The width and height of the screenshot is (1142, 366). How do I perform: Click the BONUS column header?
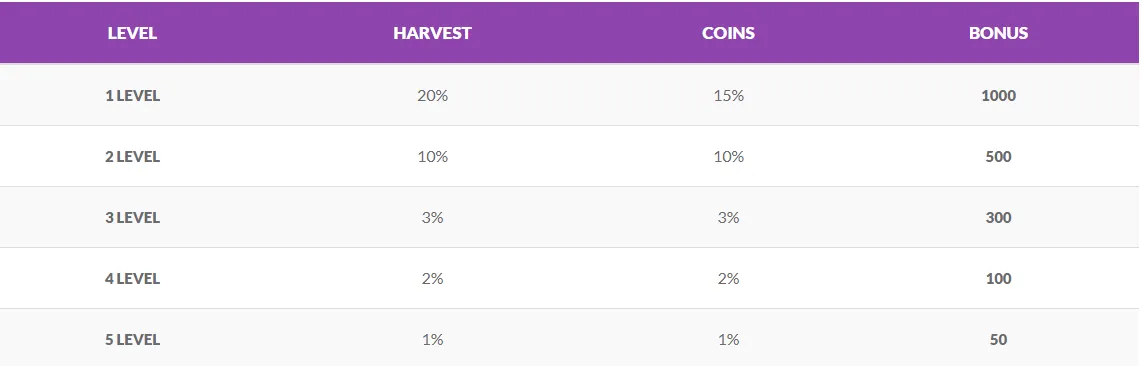click(x=998, y=33)
